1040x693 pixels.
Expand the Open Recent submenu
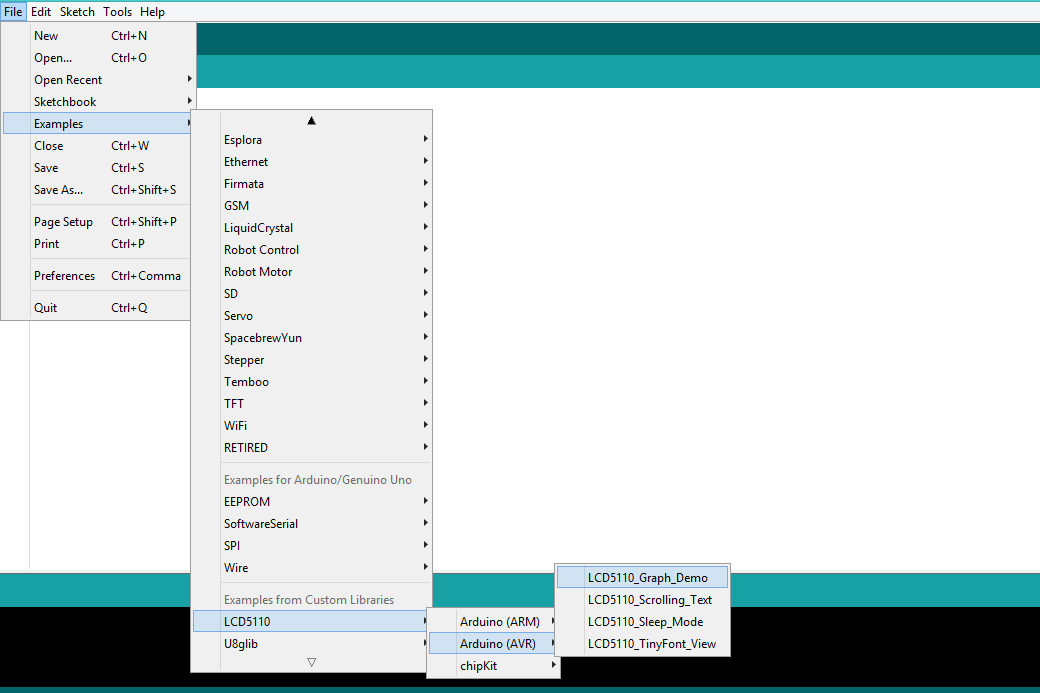pos(99,80)
